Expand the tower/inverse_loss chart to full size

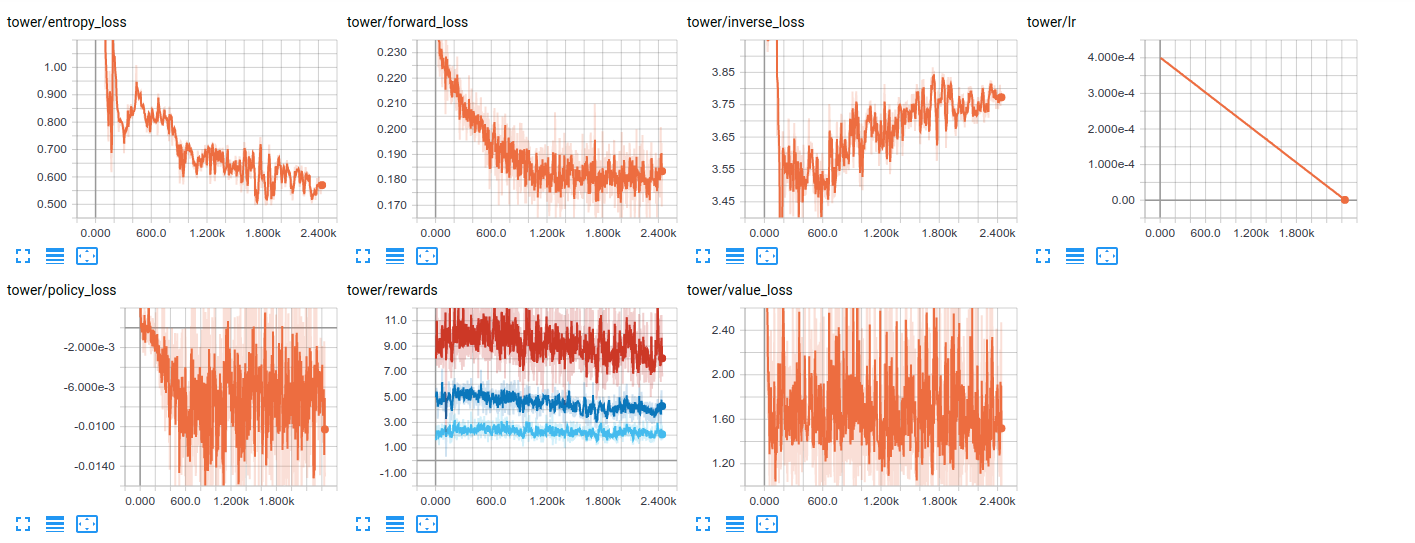[704, 256]
